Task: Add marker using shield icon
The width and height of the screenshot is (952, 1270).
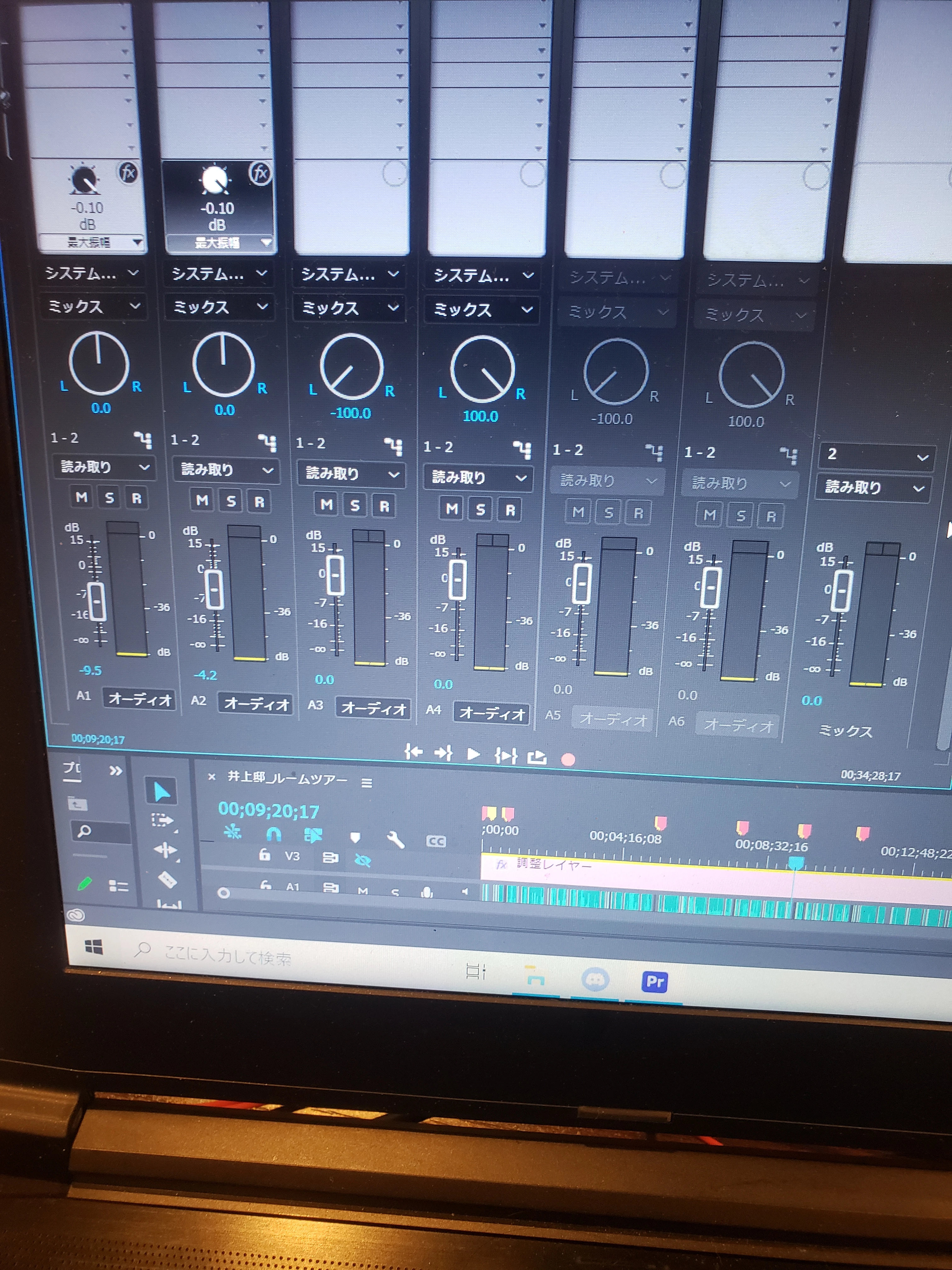Action: tap(355, 838)
